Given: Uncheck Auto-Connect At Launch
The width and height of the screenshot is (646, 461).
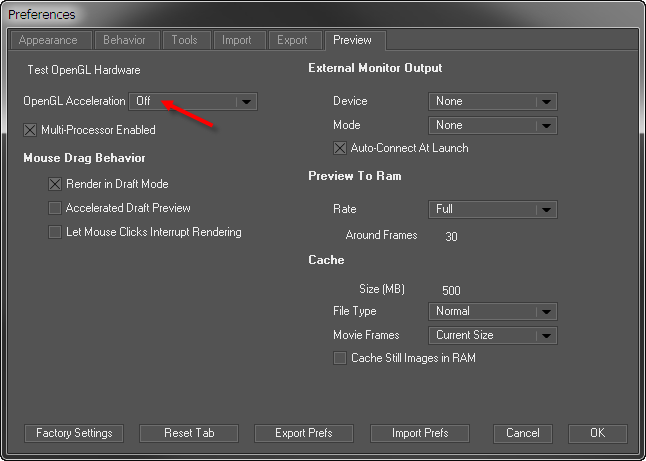Looking at the screenshot, I should point(340,148).
